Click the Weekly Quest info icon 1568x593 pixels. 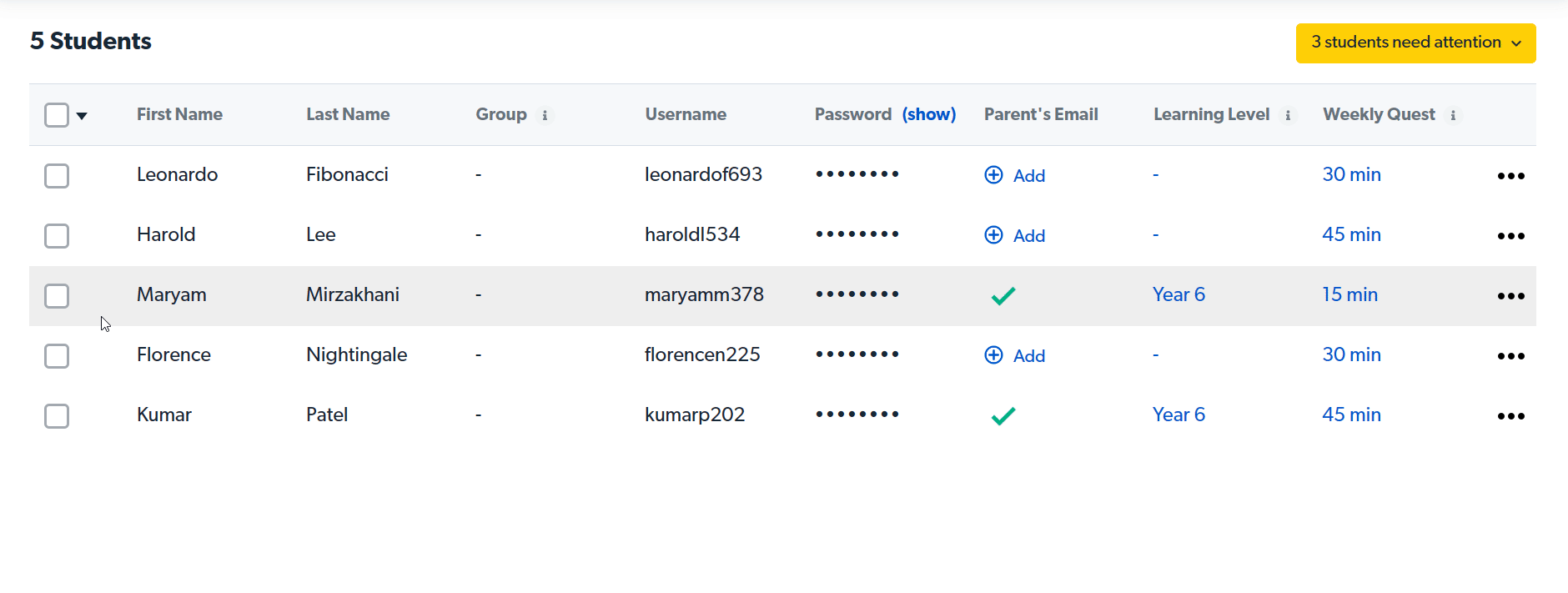1453,116
